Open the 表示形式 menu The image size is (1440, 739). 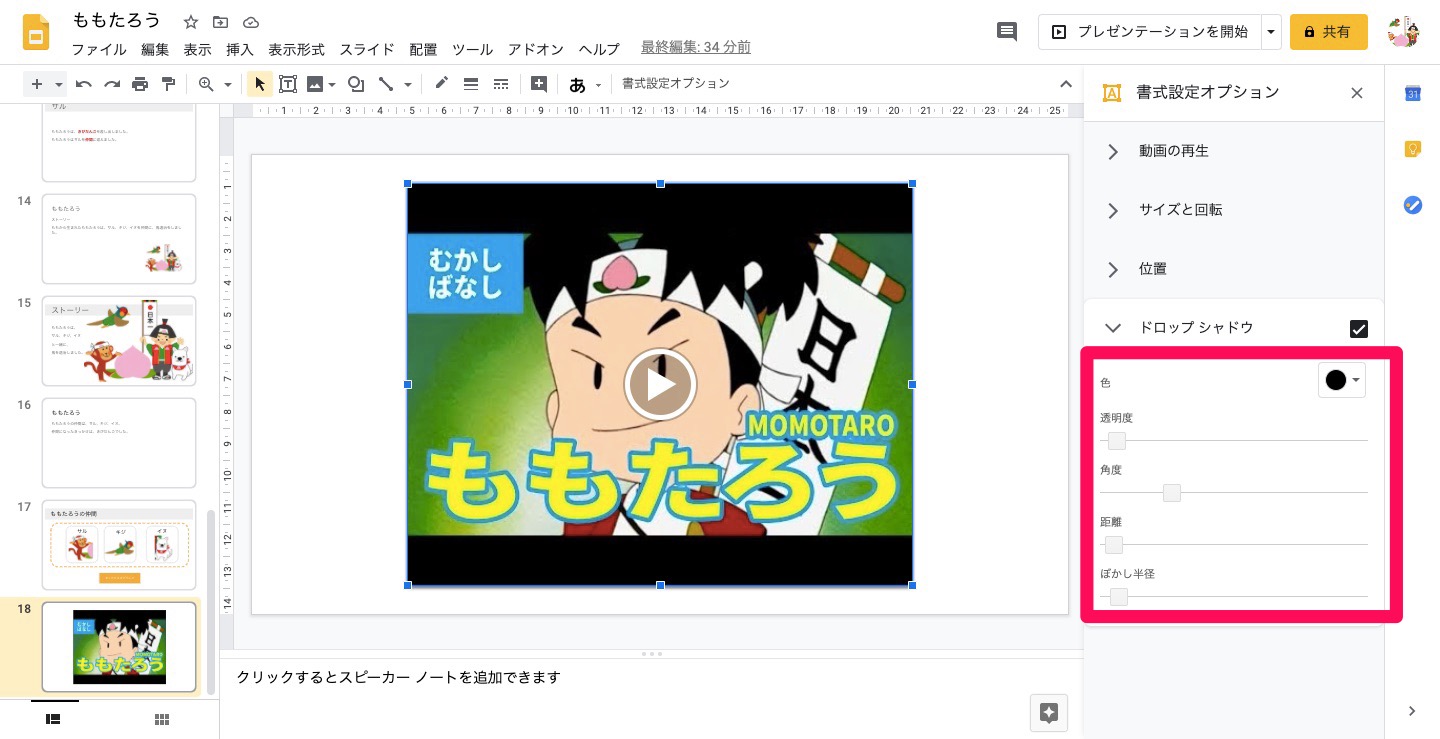pos(297,49)
